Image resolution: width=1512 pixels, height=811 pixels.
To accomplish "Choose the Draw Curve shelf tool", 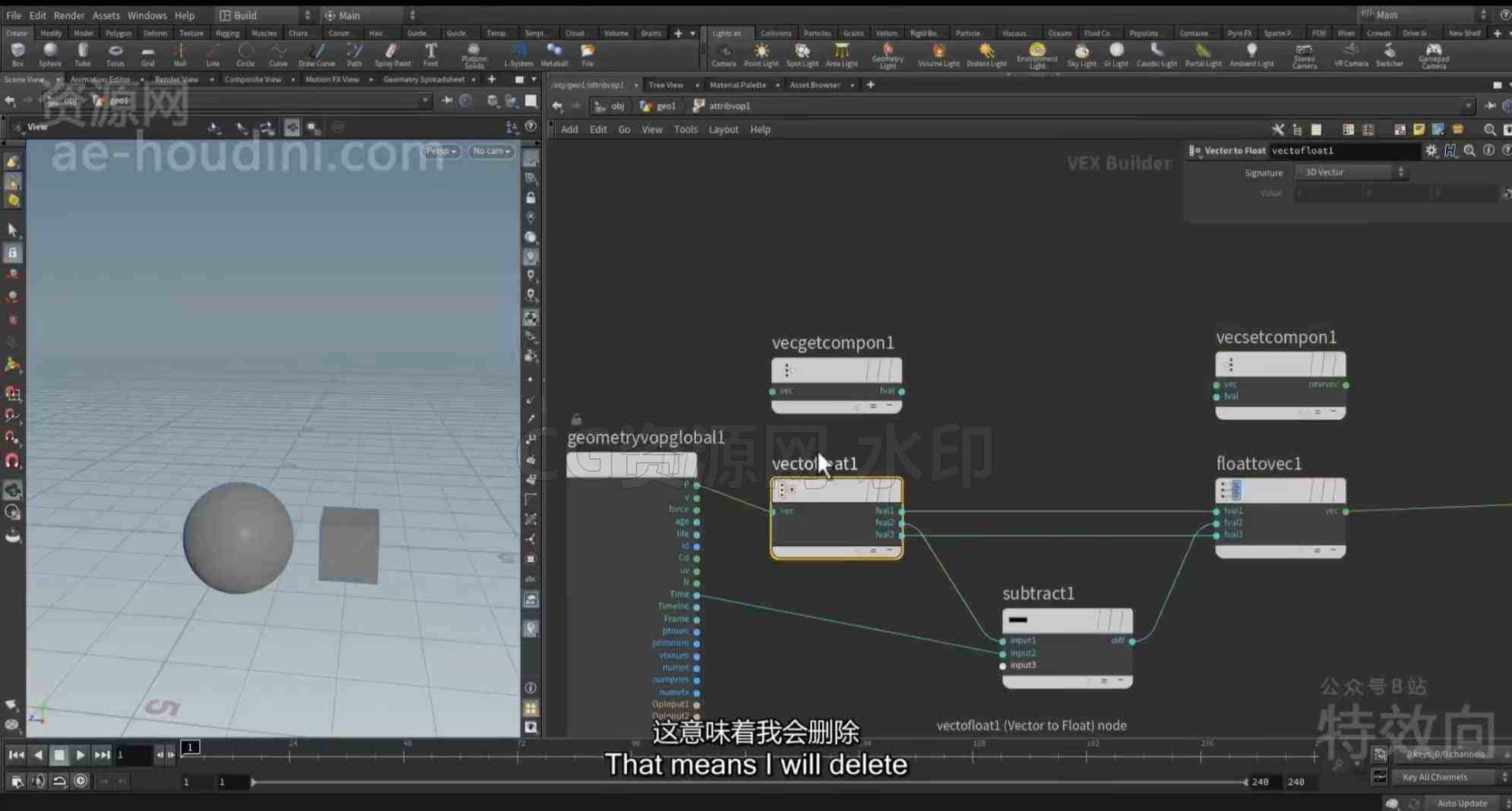I will [x=316, y=54].
